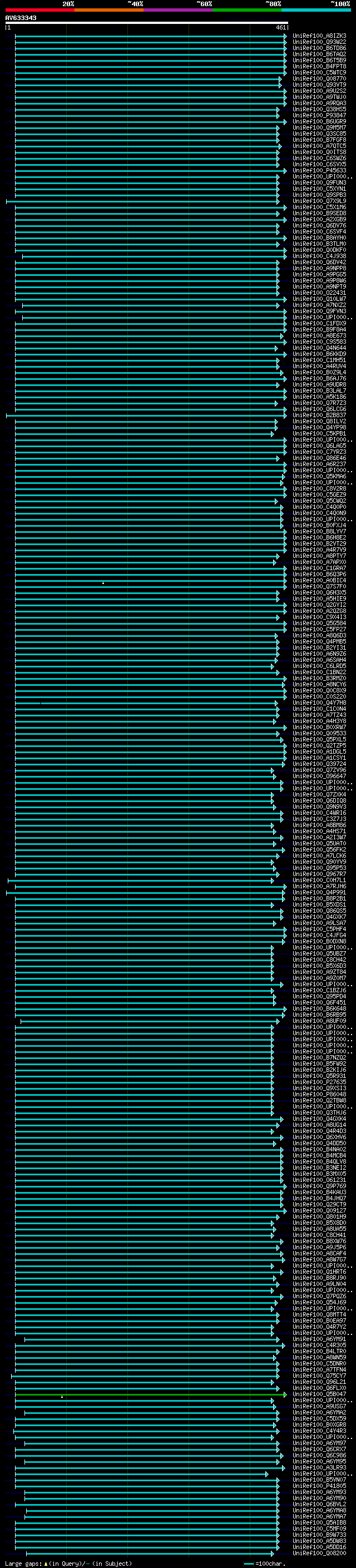Viewport: 356px width, 1568px height.
Task: Click the yellow triangle gap-in-query legend icon
Action: pyautogui.click(x=46, y=1563)
